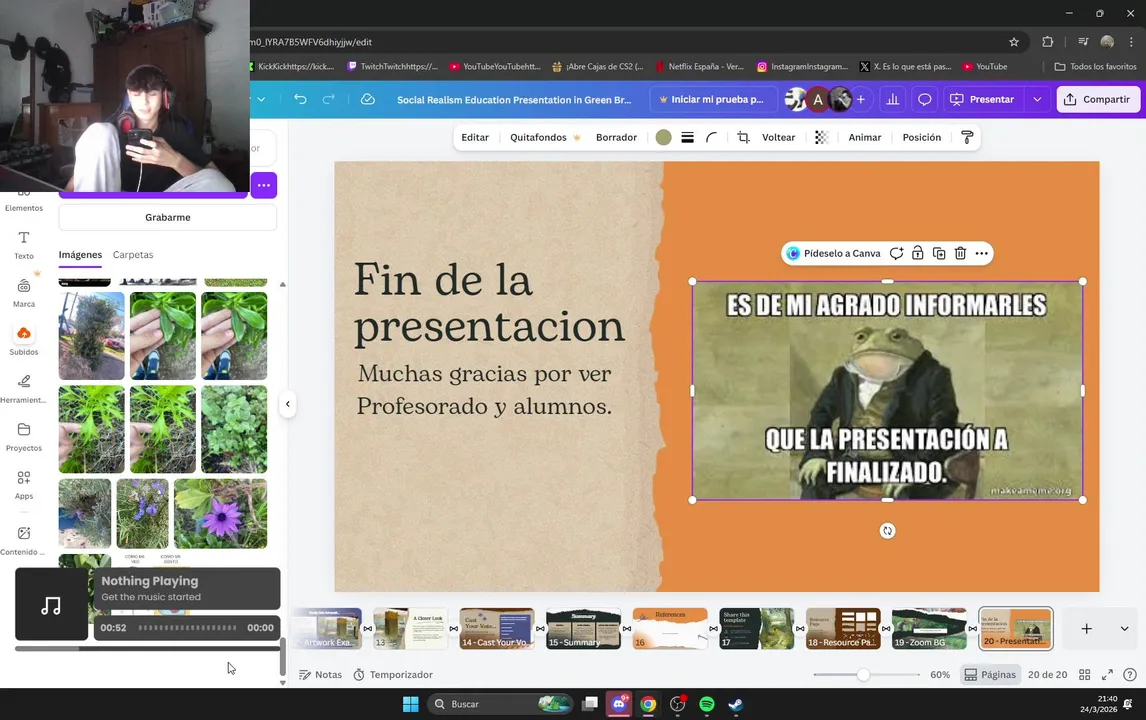Screen dimensions: 1146x720
Task: Delete the selected image with trash icon
Action: tap(960, 254)
